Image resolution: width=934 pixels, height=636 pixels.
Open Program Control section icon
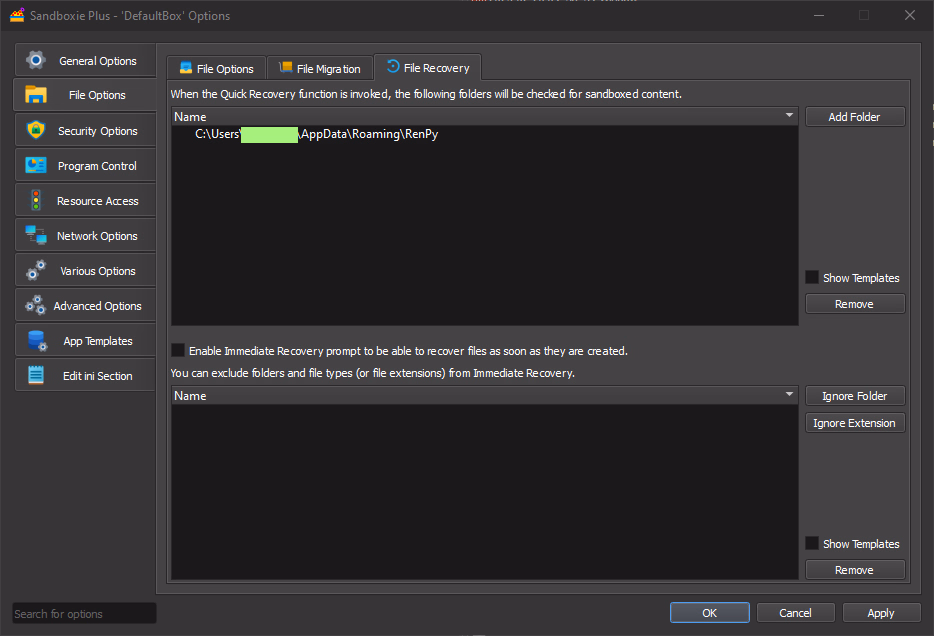(x=36, y=166)
